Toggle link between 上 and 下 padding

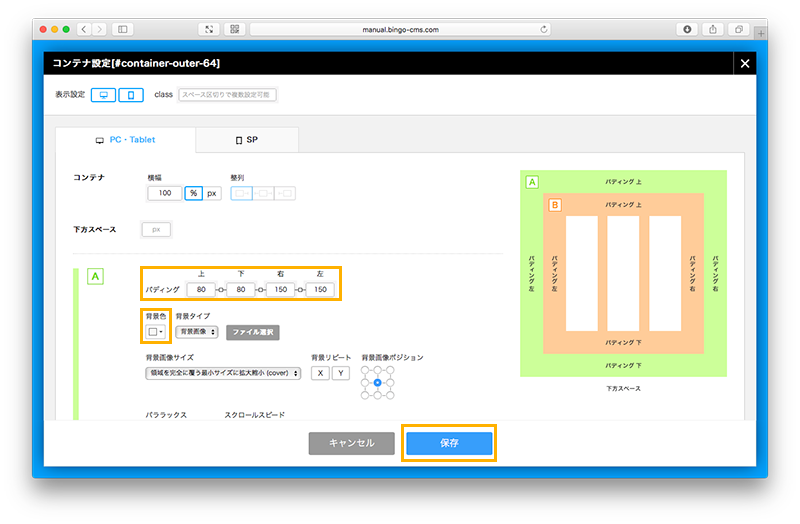pos(221,290)
